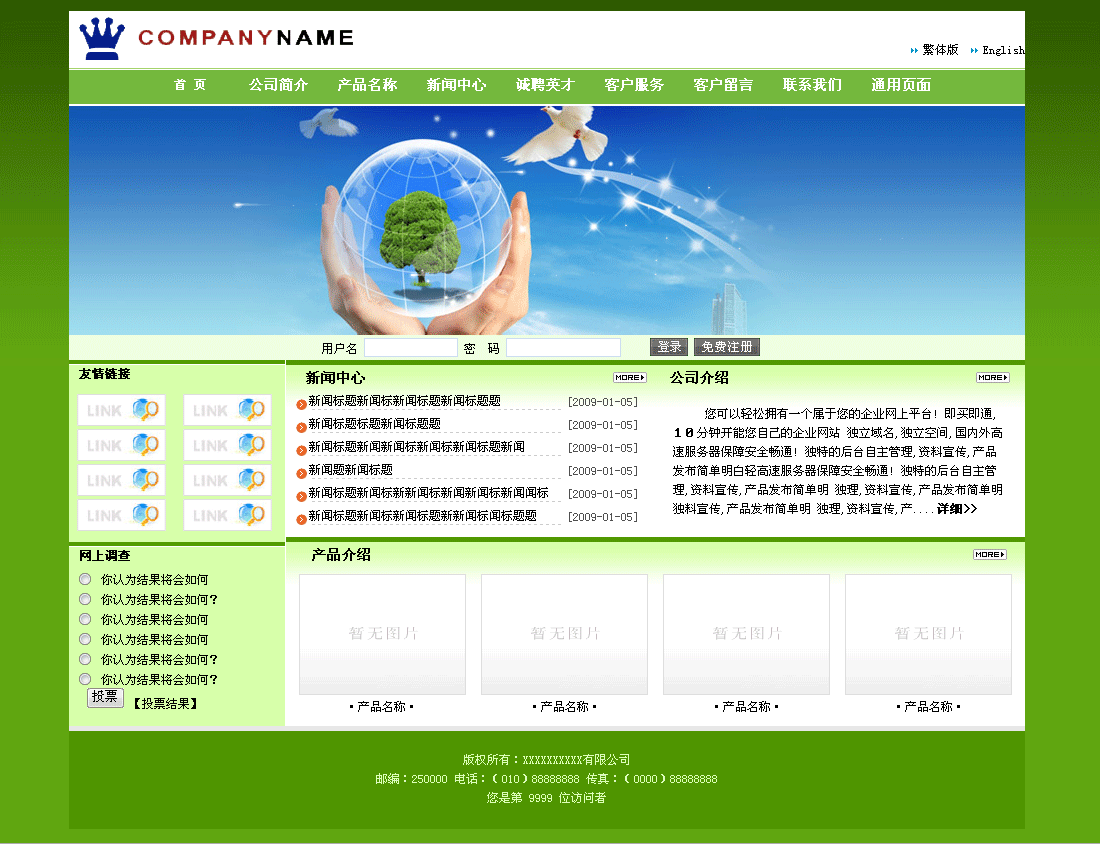Click the bottom-right LINK magnifier badge
Viewport: 1100px width, 846px height.
click(227, 515)
